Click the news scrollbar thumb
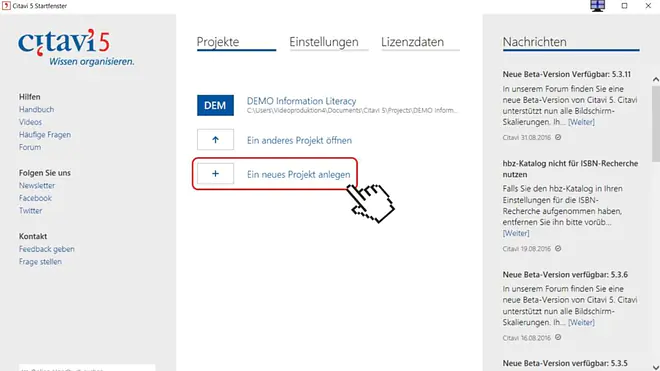660x371 pixels. pos(656,124)
